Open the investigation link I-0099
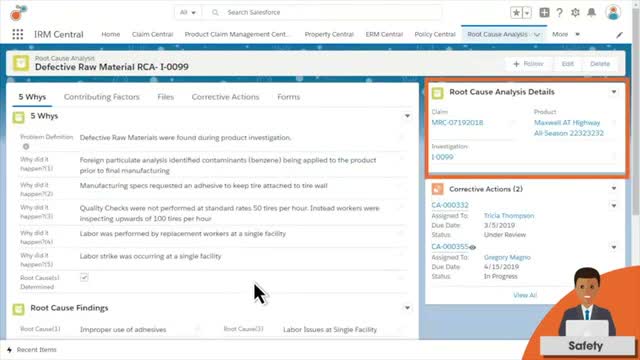The image size is (640, 360). click(x=442, y=157)
